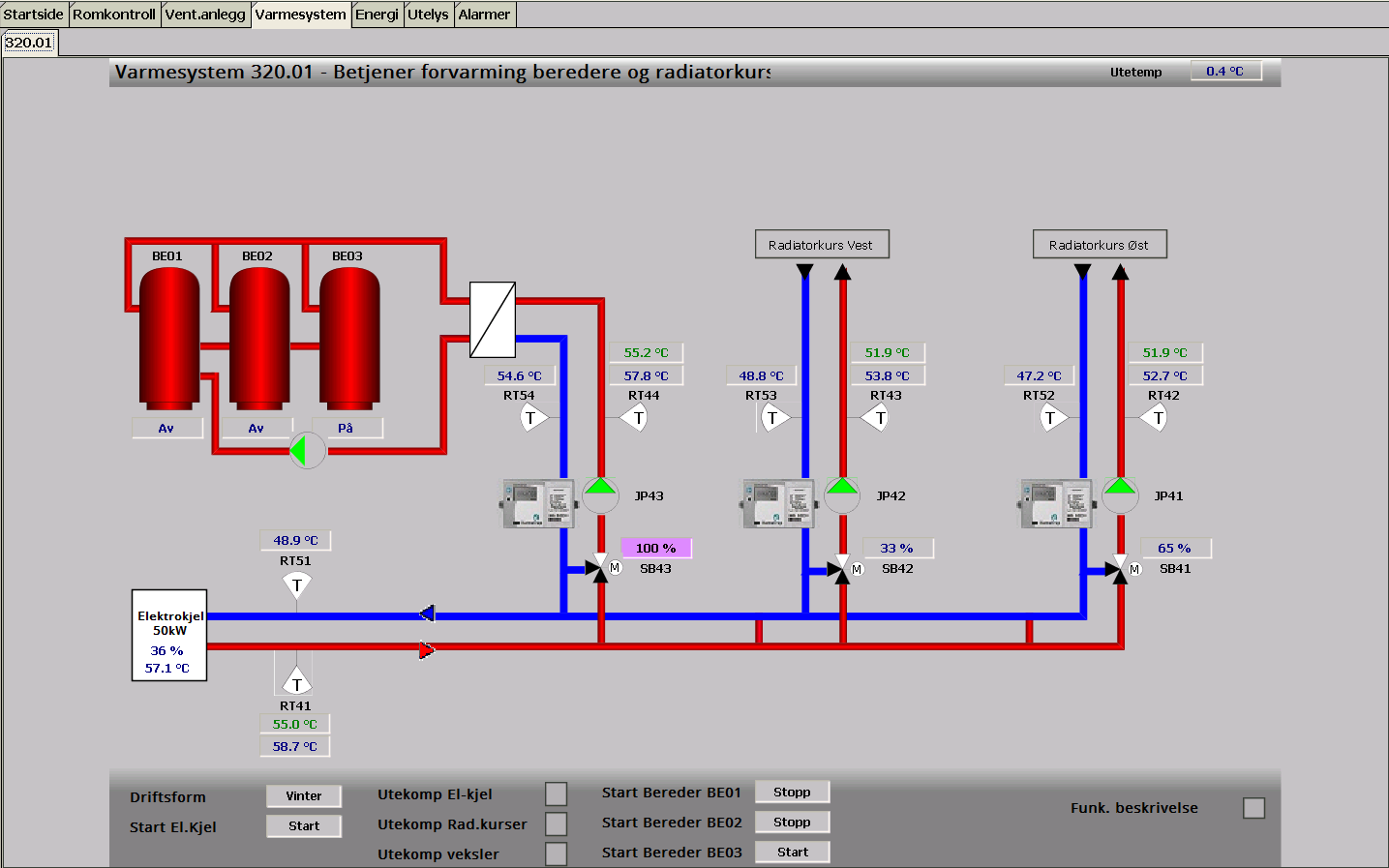The height and width of the screenshot is (868, 1389).
Task: Open the energy meter beside JP42
Action: (778, 503)
